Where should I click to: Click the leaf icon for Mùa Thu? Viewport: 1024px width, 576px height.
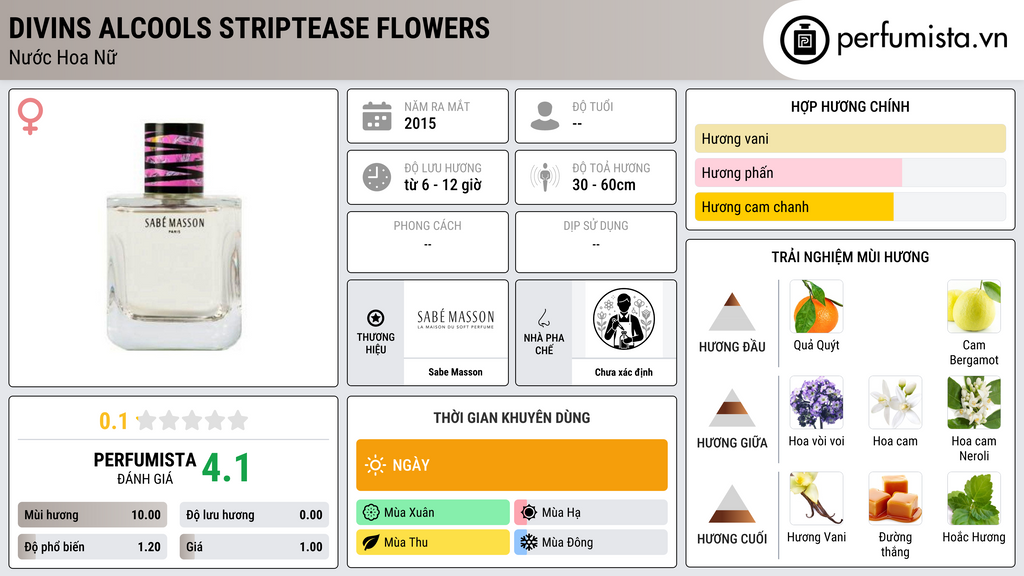tap(371, 542)
